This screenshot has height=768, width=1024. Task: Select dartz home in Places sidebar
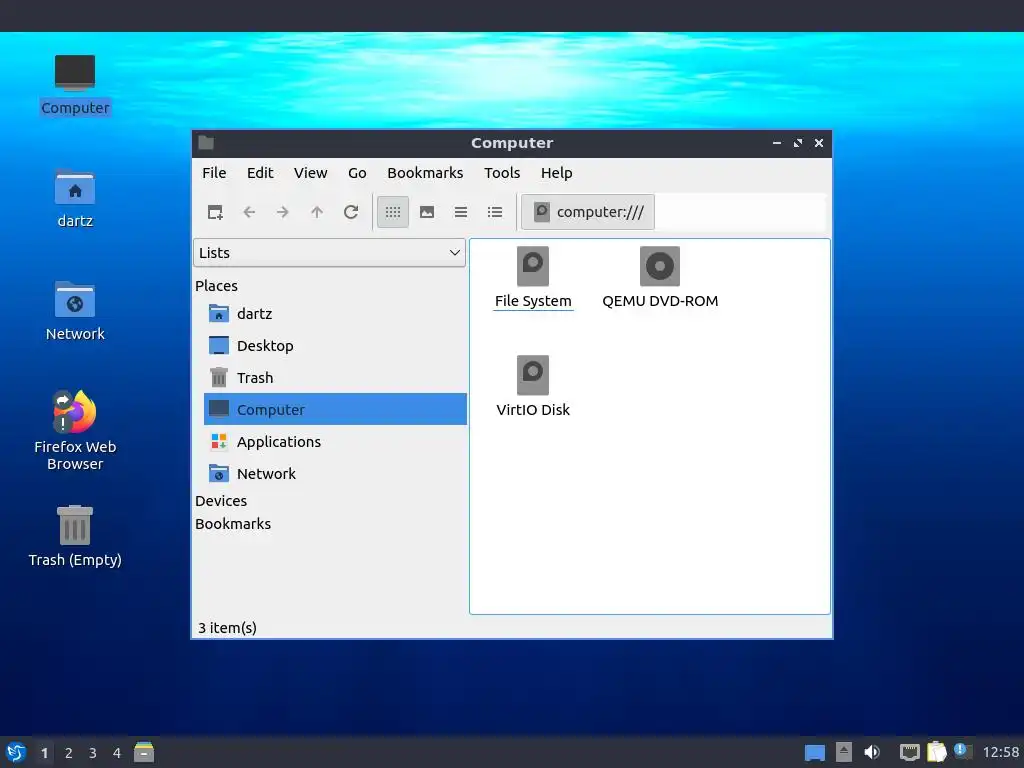click(x=335, y=313)
